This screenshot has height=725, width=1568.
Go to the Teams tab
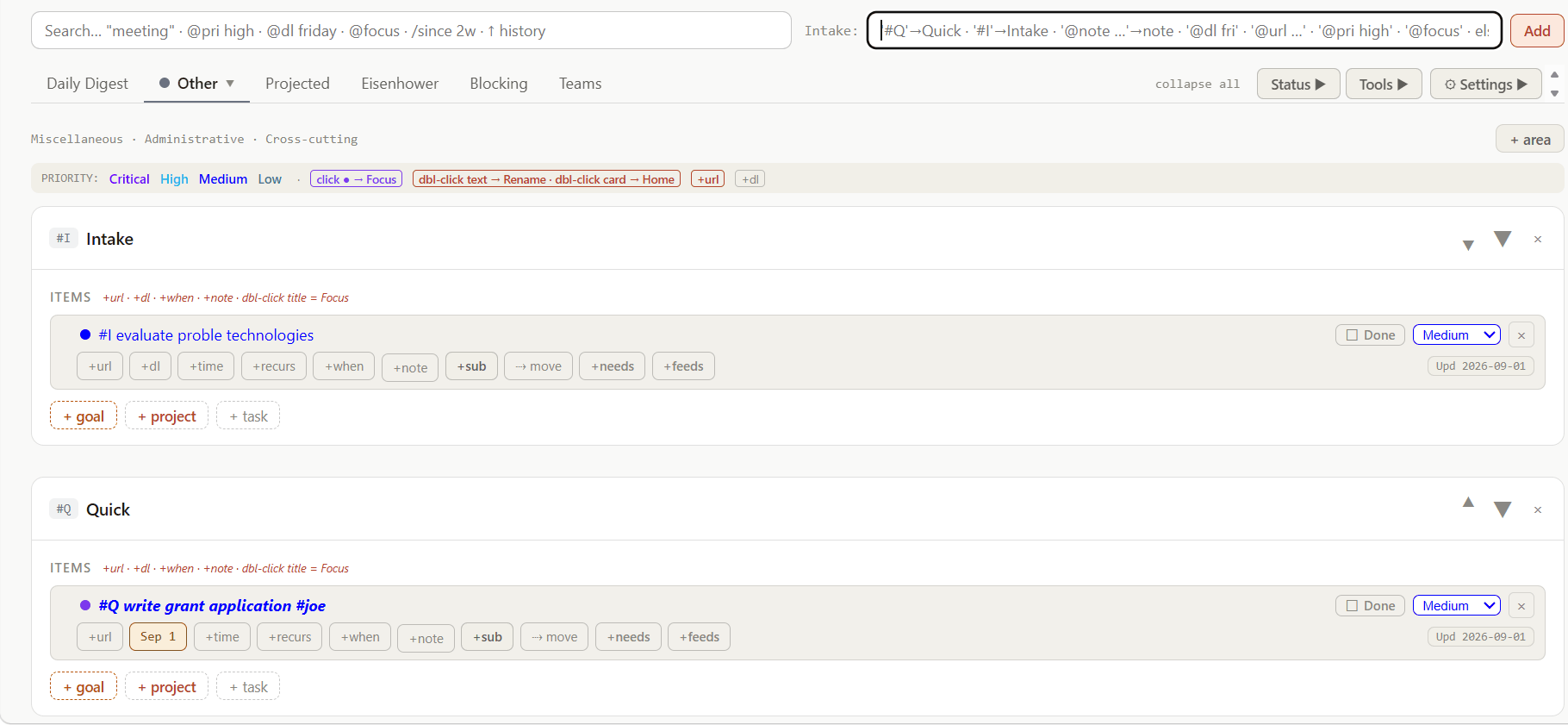(581, 84)
